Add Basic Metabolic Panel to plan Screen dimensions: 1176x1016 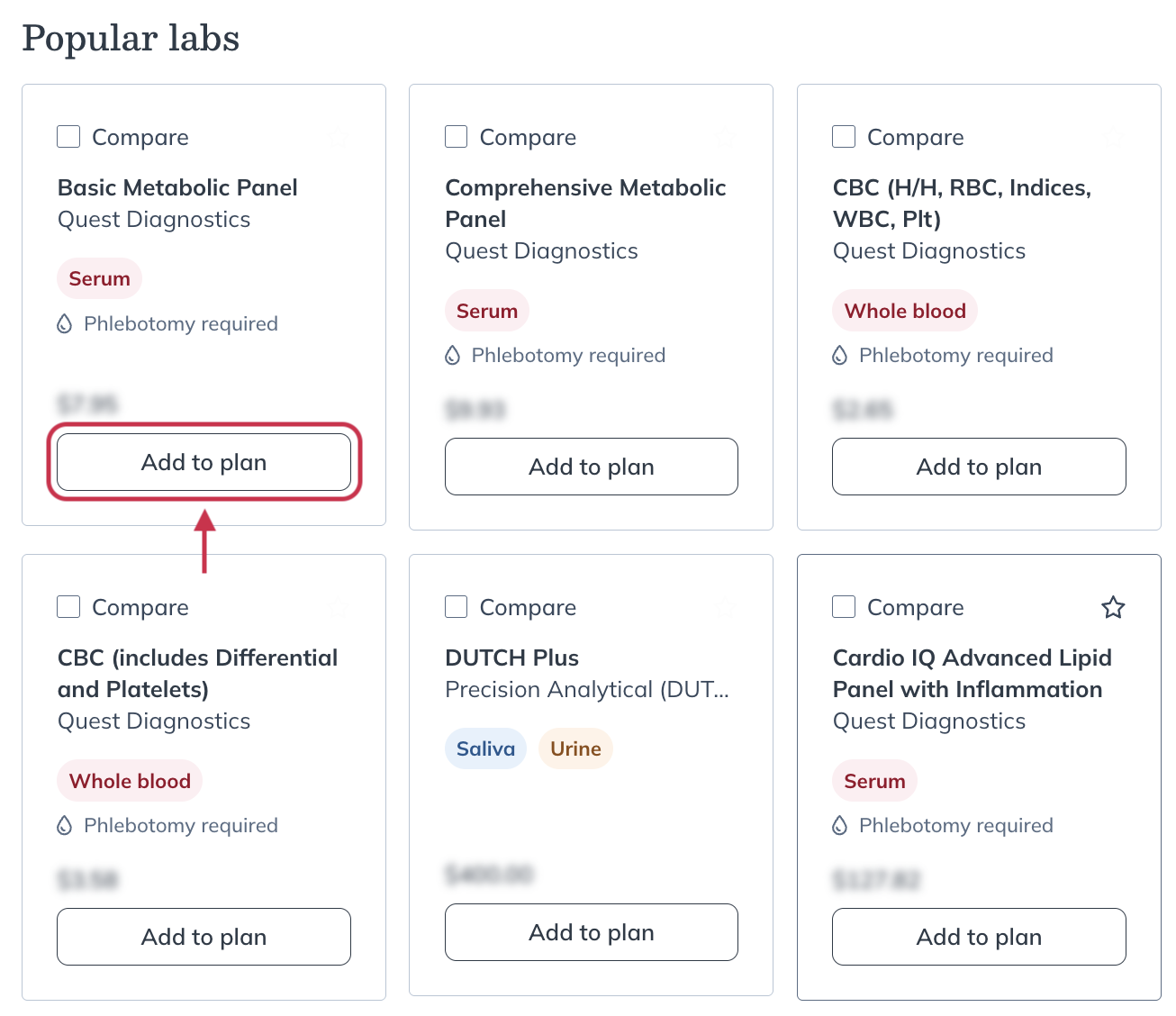204,462
